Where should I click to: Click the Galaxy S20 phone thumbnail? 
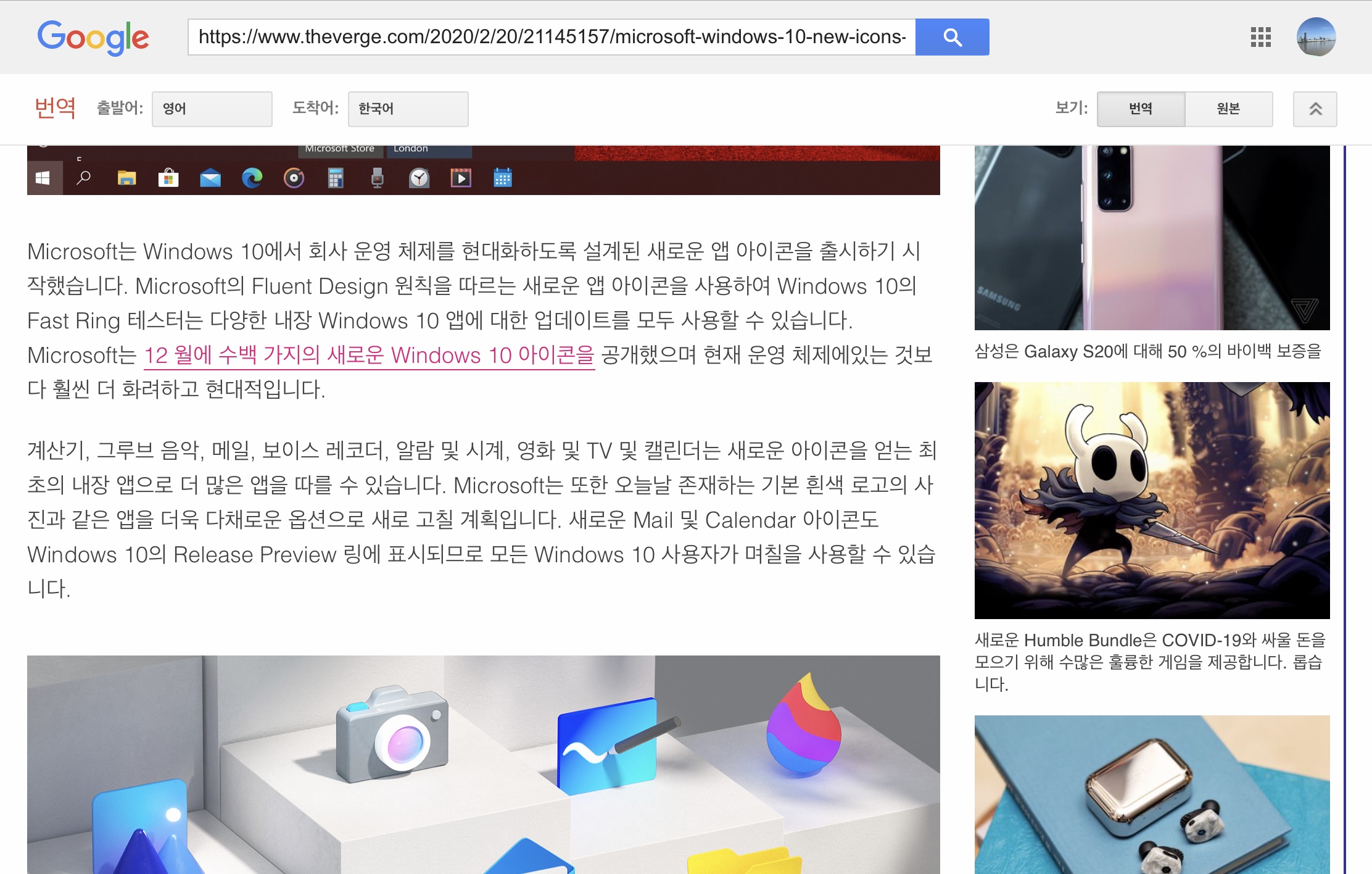coord(1152,238)
